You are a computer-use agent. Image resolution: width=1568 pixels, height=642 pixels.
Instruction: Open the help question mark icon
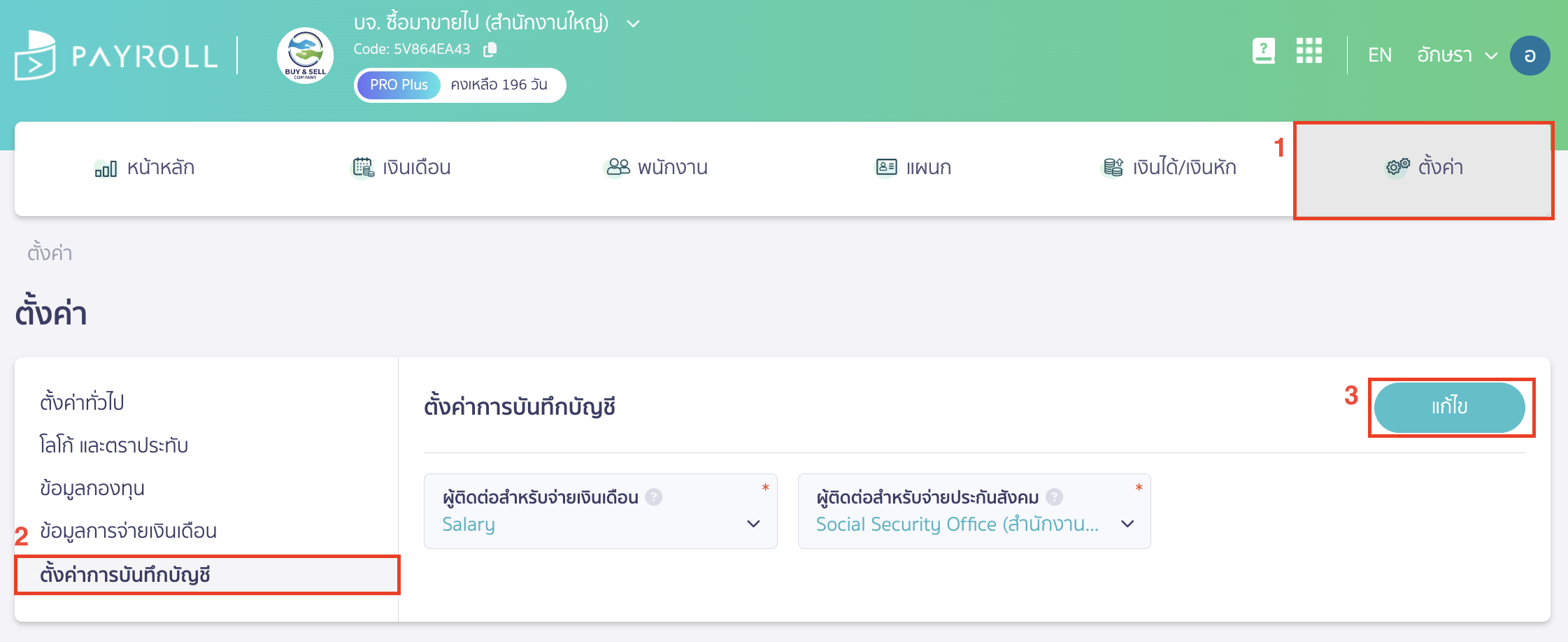click(1263, 50)
